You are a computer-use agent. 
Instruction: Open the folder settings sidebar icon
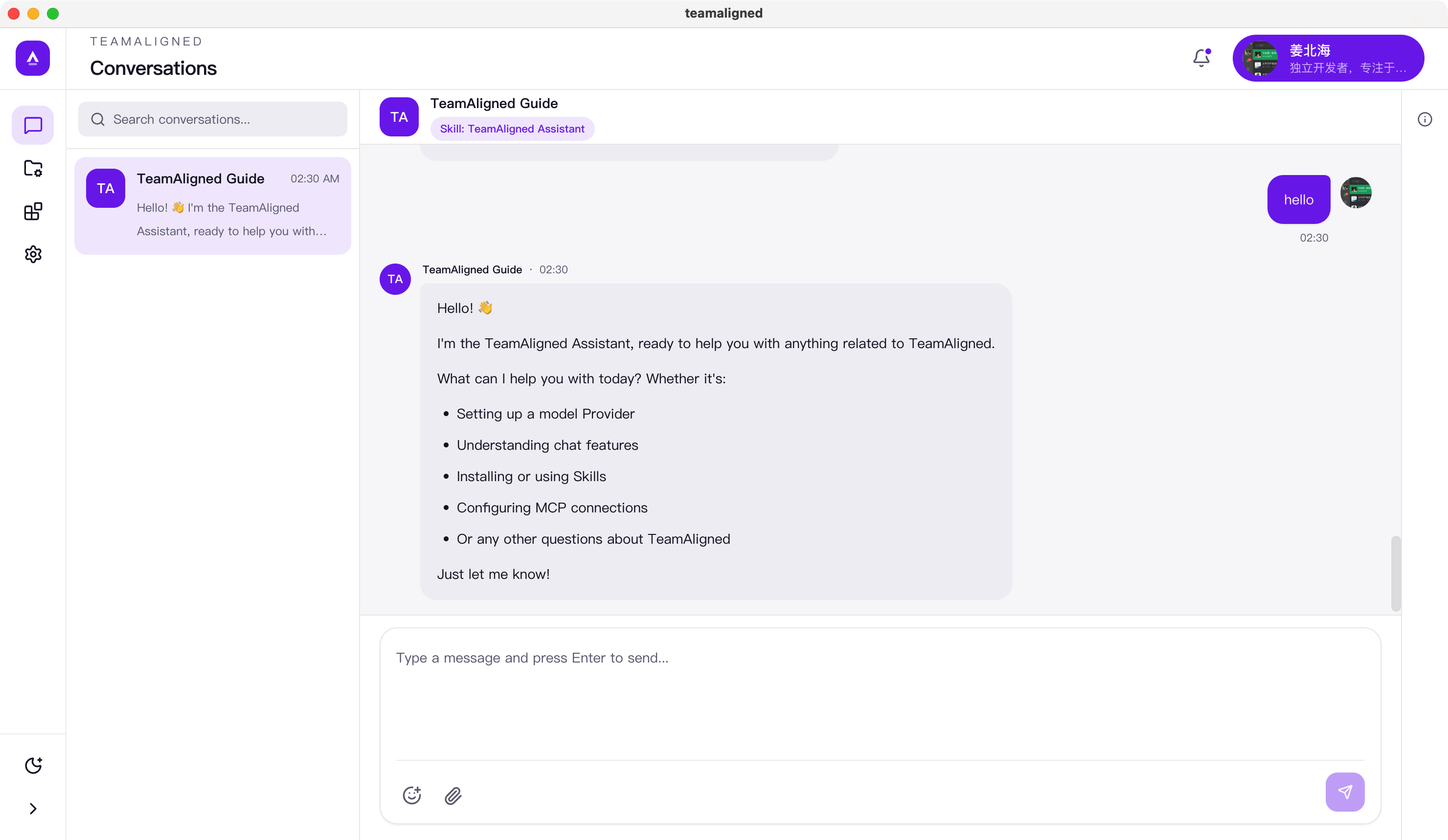click(33, 168)
